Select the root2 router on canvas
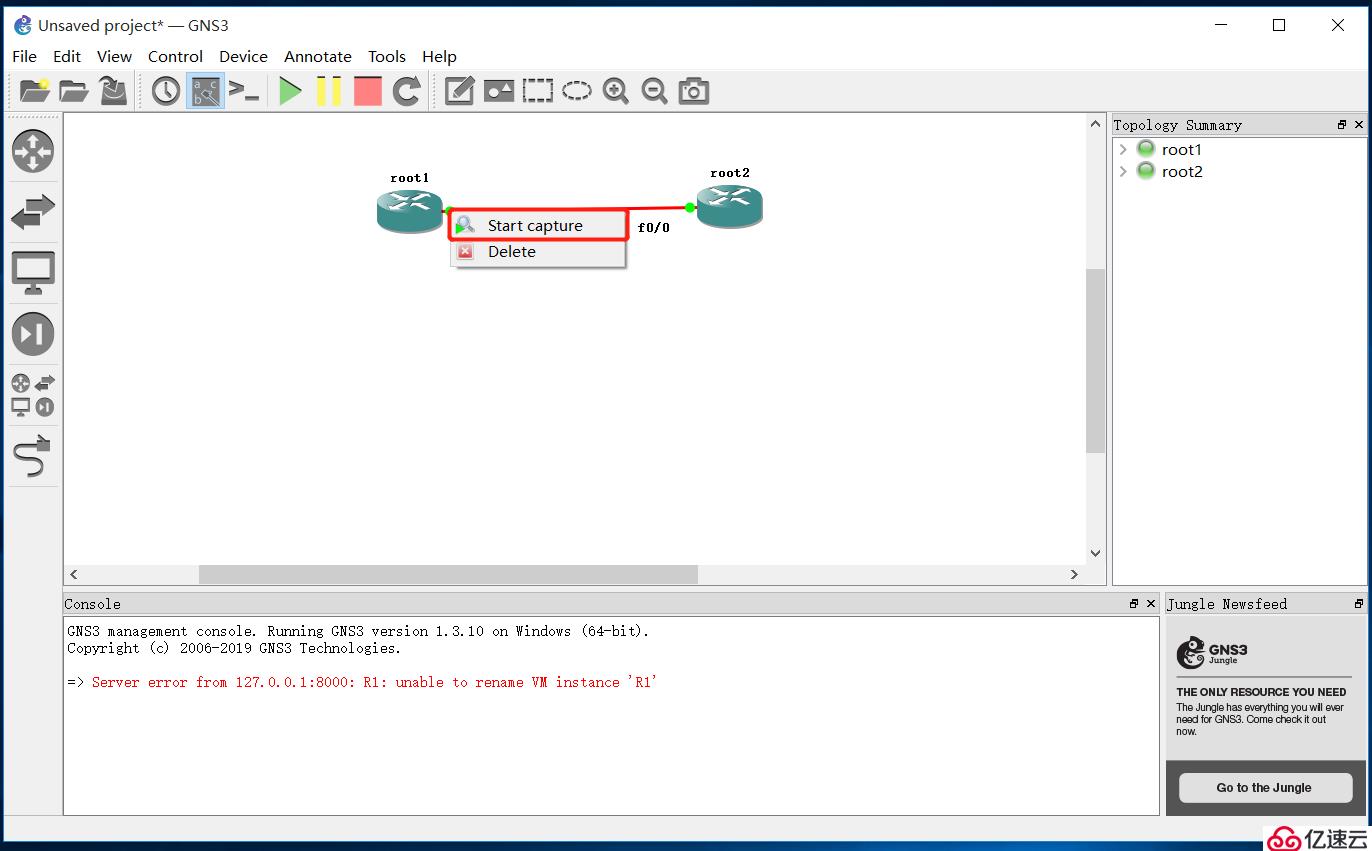Viewport: 1372px width, 851px height. click(x=730, y=205)
